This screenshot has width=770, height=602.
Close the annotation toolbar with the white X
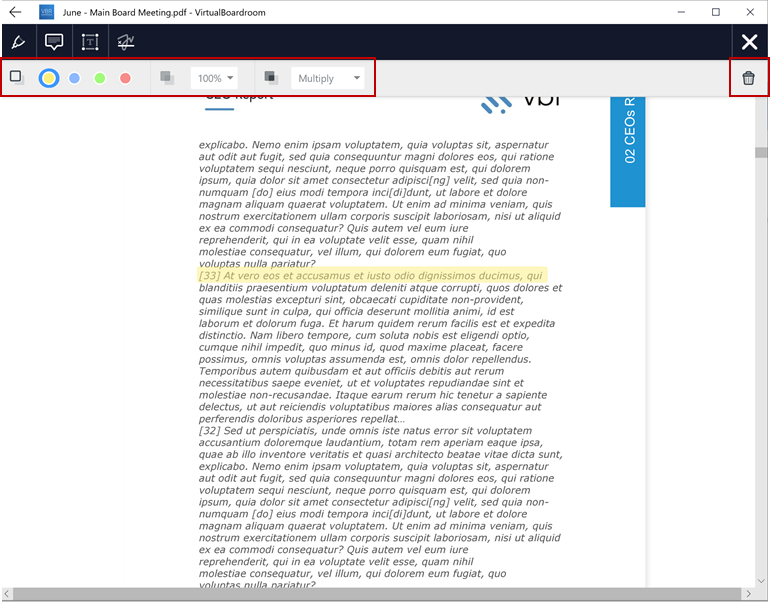[749, 42]
